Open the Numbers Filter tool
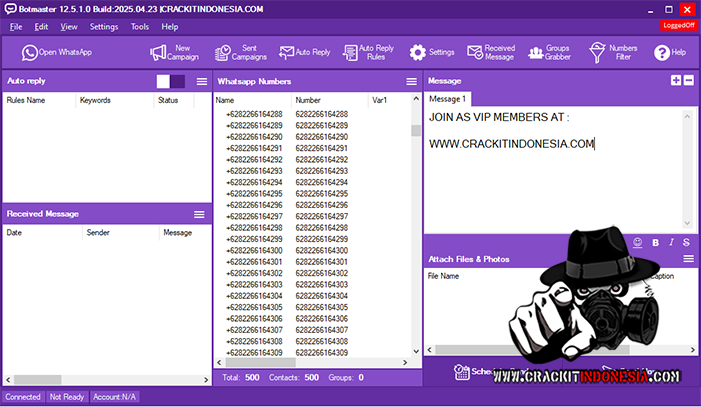The width and height of the screenshot is (701, 407). point(598,52)
